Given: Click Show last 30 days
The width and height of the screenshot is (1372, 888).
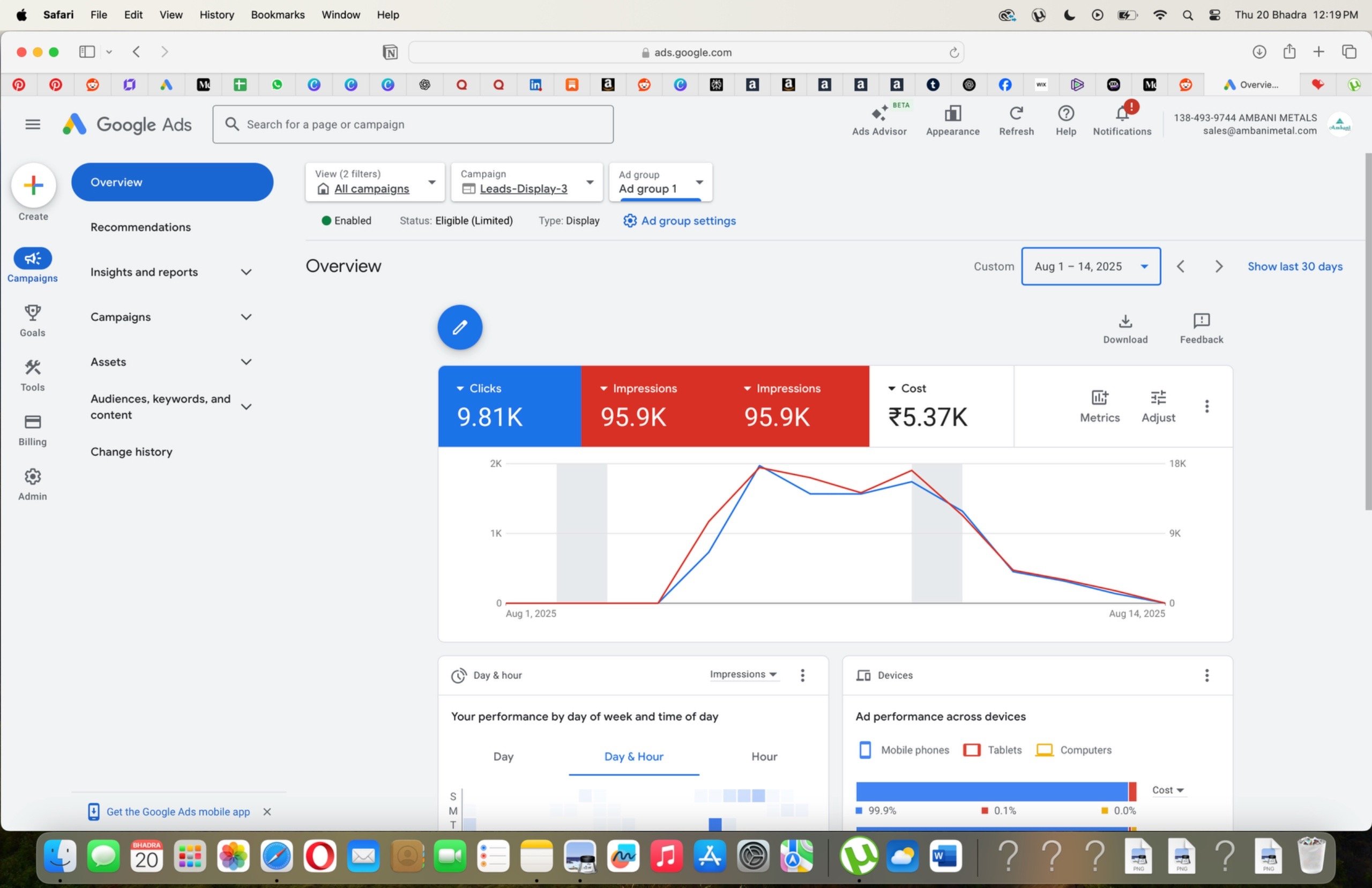Looking at the screenshot, I should [x=1295, y=266].
